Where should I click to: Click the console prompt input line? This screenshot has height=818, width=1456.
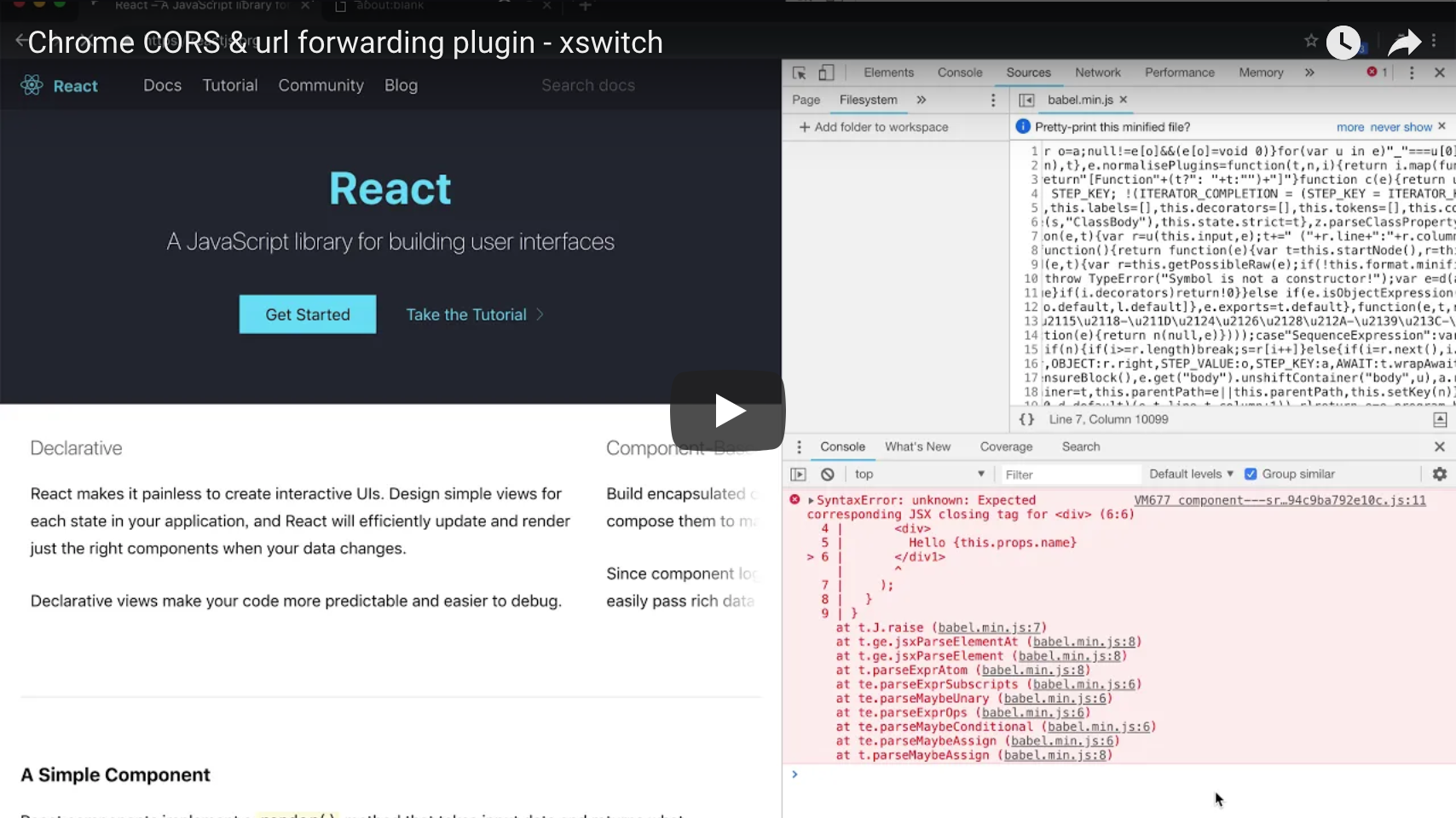click(x=1118, y=775)
